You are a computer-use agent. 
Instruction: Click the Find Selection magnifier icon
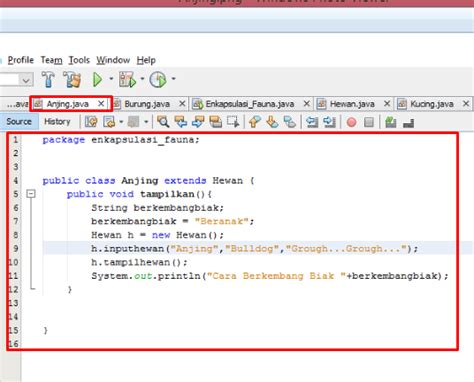163,122
